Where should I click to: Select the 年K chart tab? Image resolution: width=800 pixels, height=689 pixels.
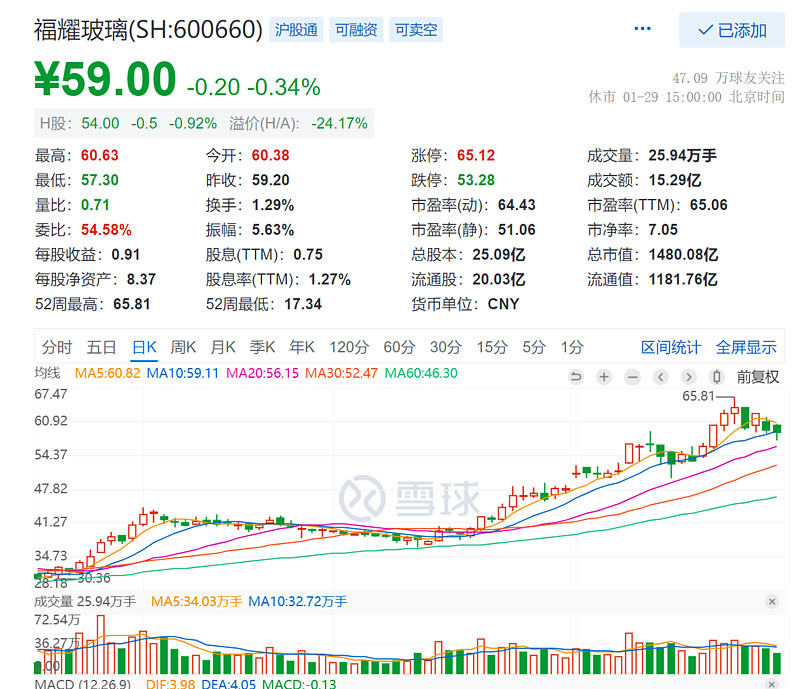302,348
